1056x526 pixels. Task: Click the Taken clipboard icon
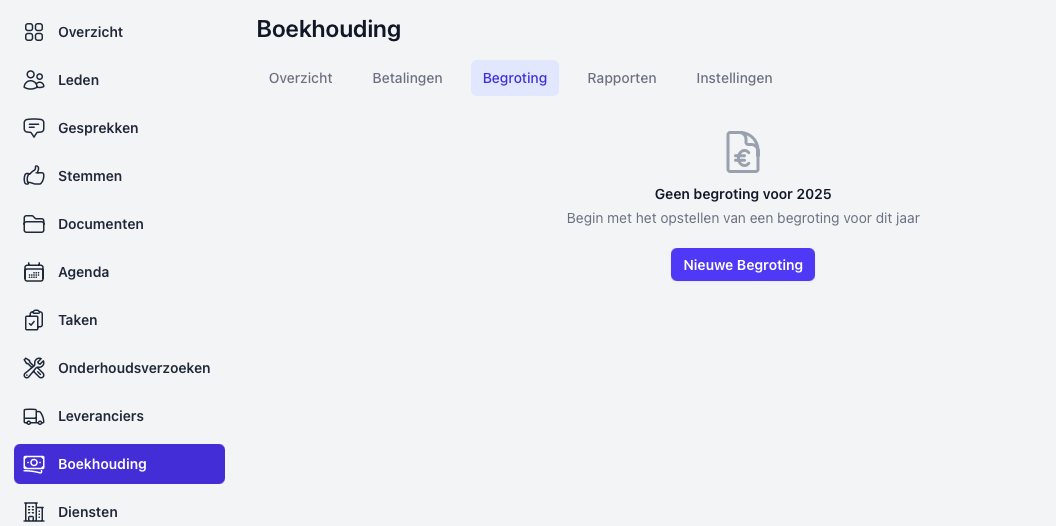(x=34, y=320)
